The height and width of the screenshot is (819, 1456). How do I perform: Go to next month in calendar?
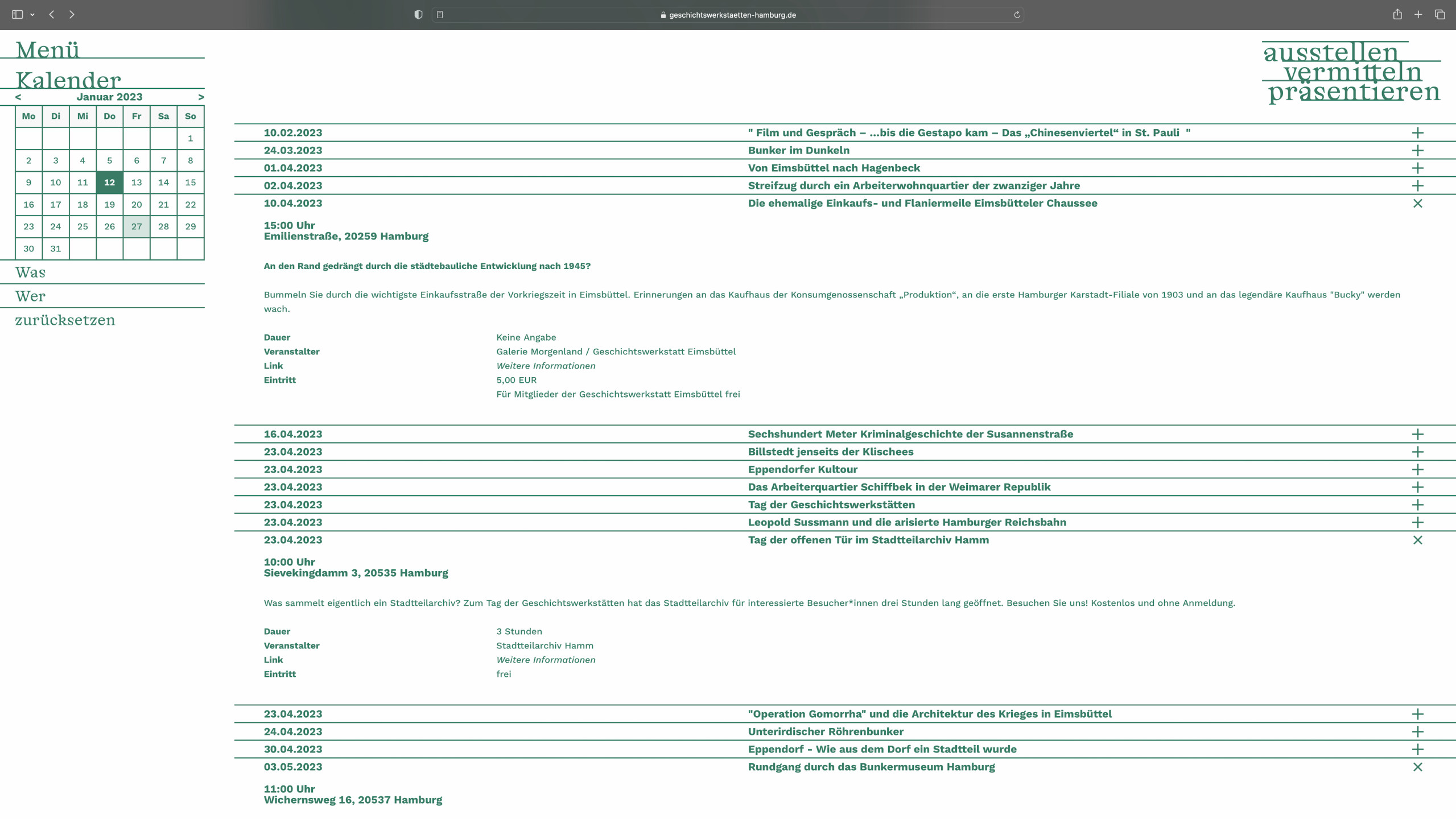pos(201,97)
